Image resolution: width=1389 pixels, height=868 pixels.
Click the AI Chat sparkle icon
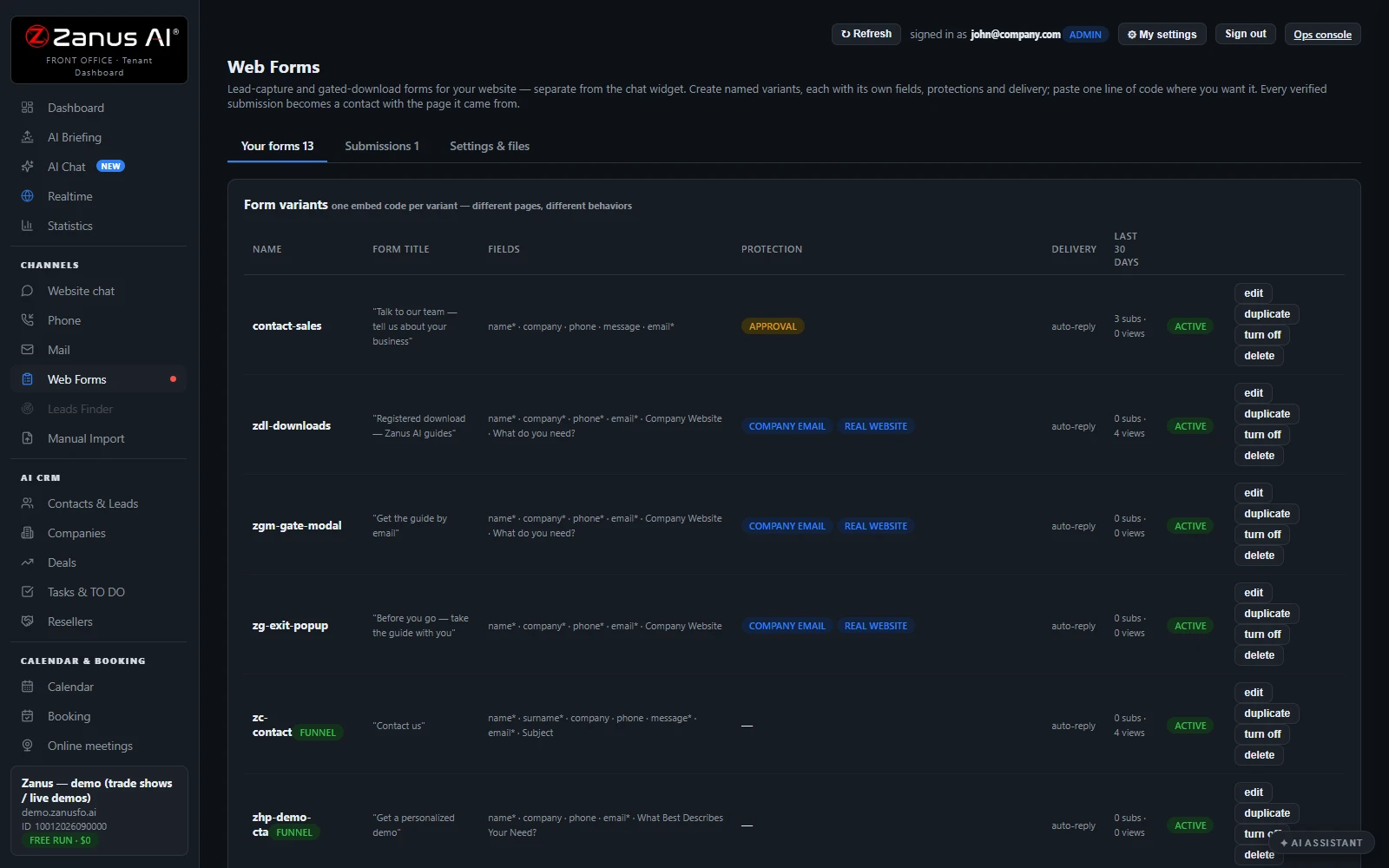[x=27, y=167]
